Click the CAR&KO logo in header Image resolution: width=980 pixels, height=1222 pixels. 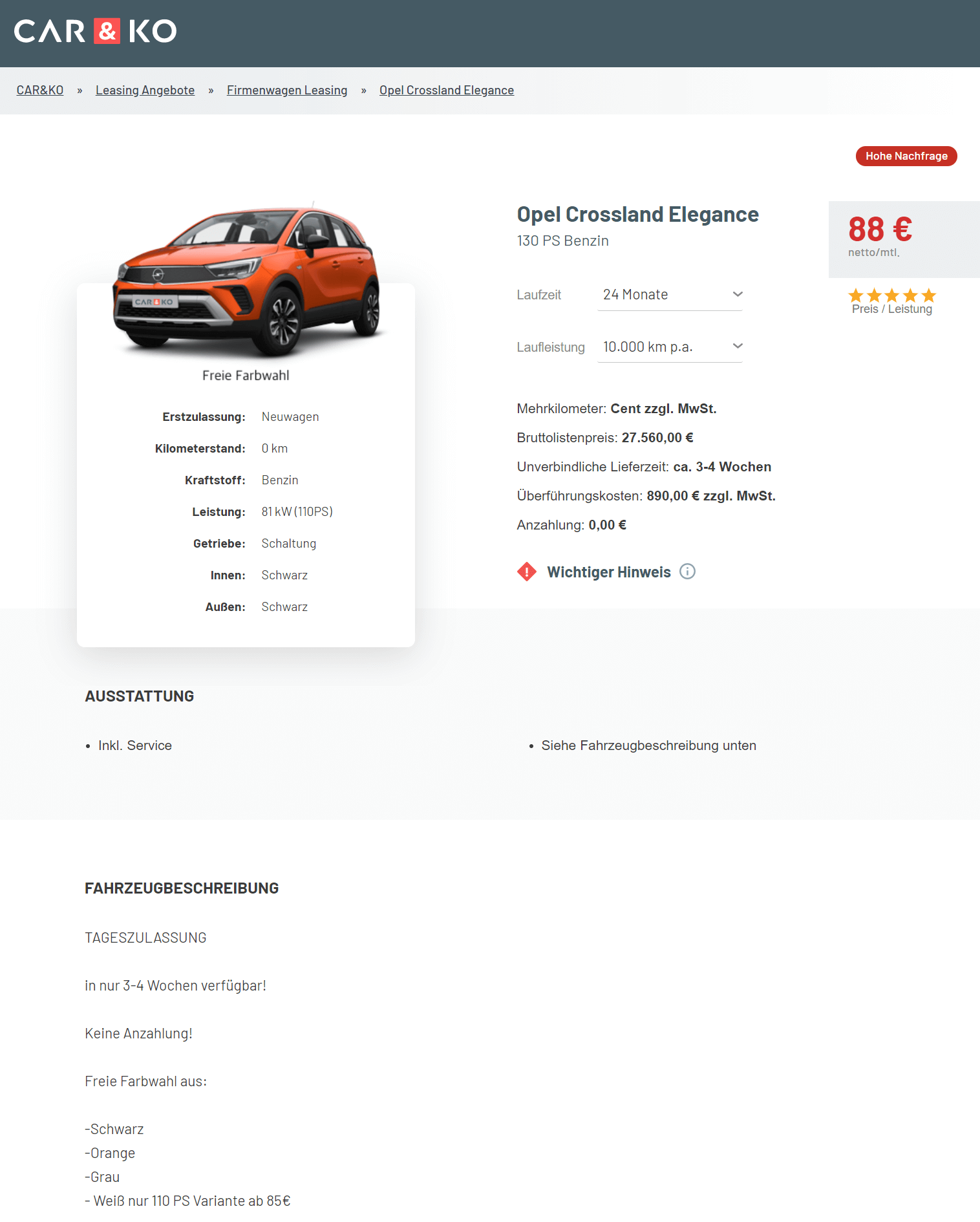[96, 31]
